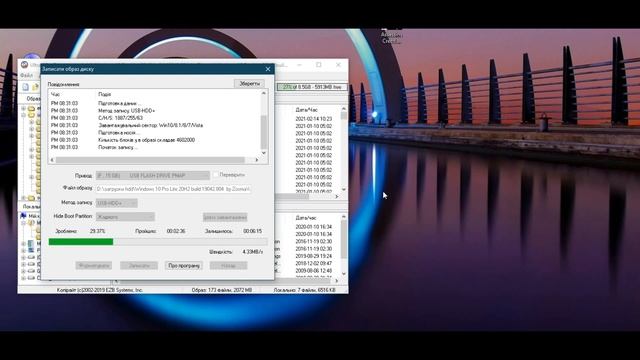Open the Файл menu in UltraISO window

[x=27, y=76]
